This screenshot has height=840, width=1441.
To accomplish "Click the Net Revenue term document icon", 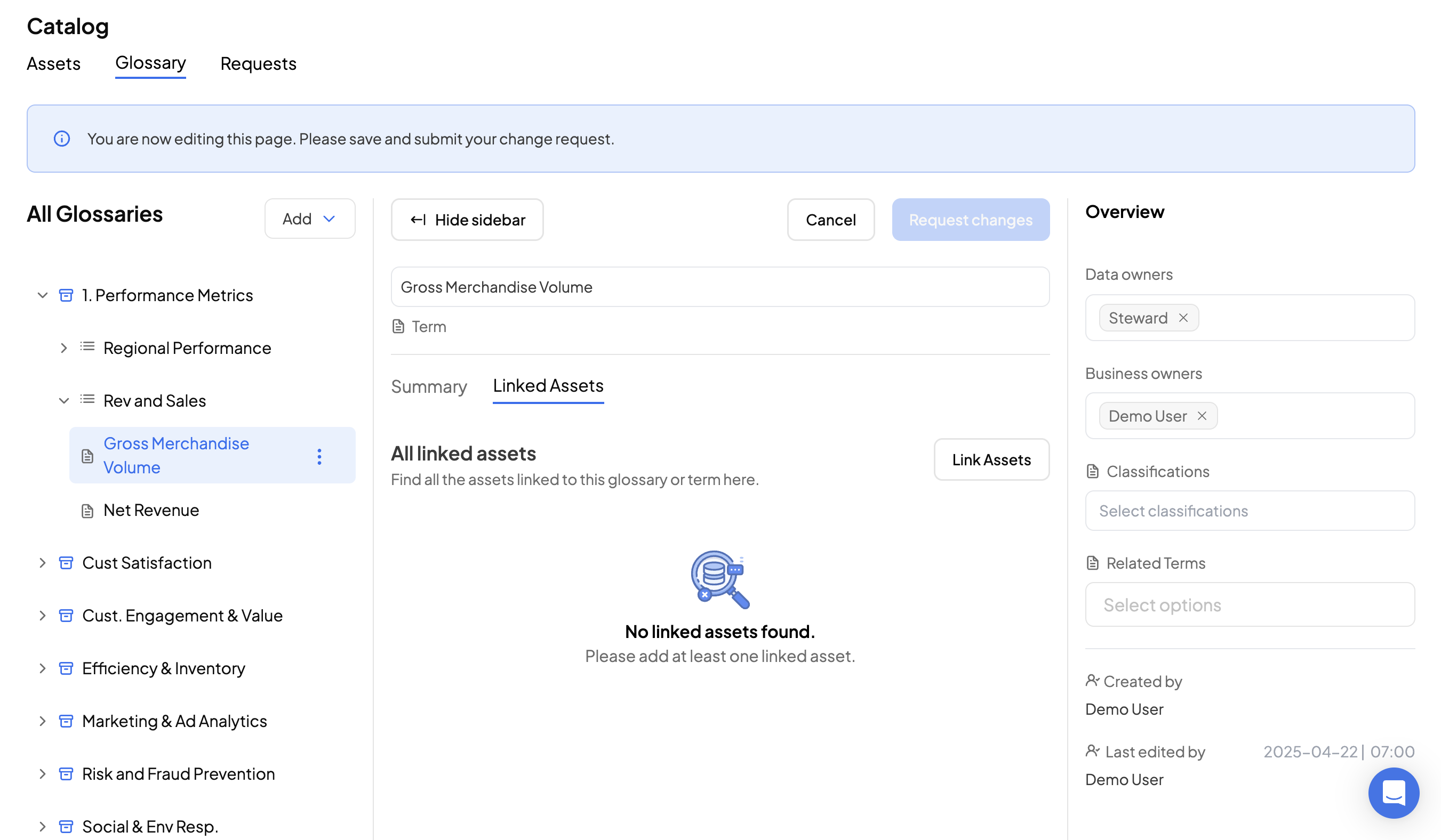I will (87, 511).
